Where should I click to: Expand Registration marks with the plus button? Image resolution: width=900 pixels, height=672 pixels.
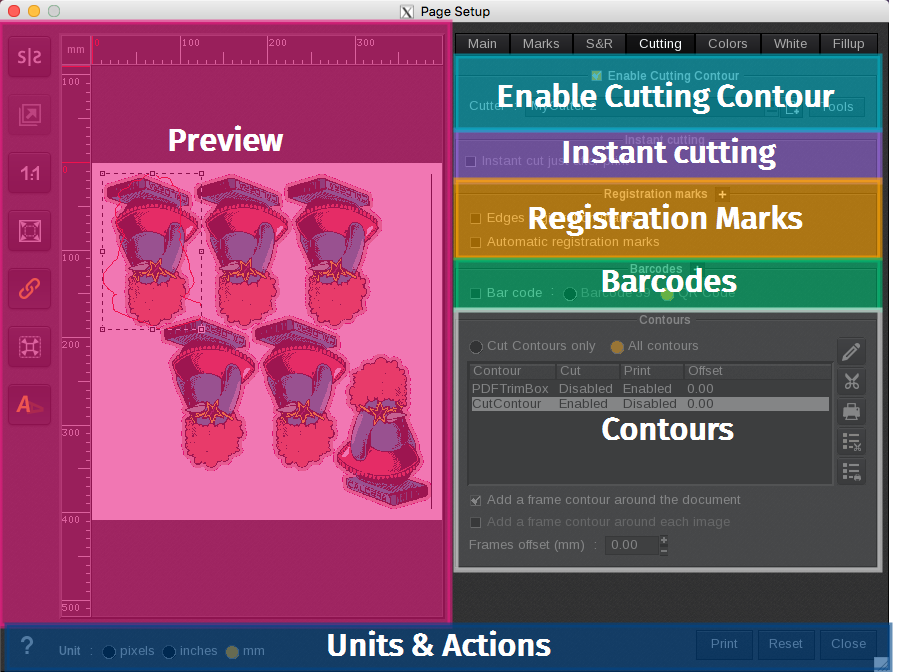tap(722, 194)
